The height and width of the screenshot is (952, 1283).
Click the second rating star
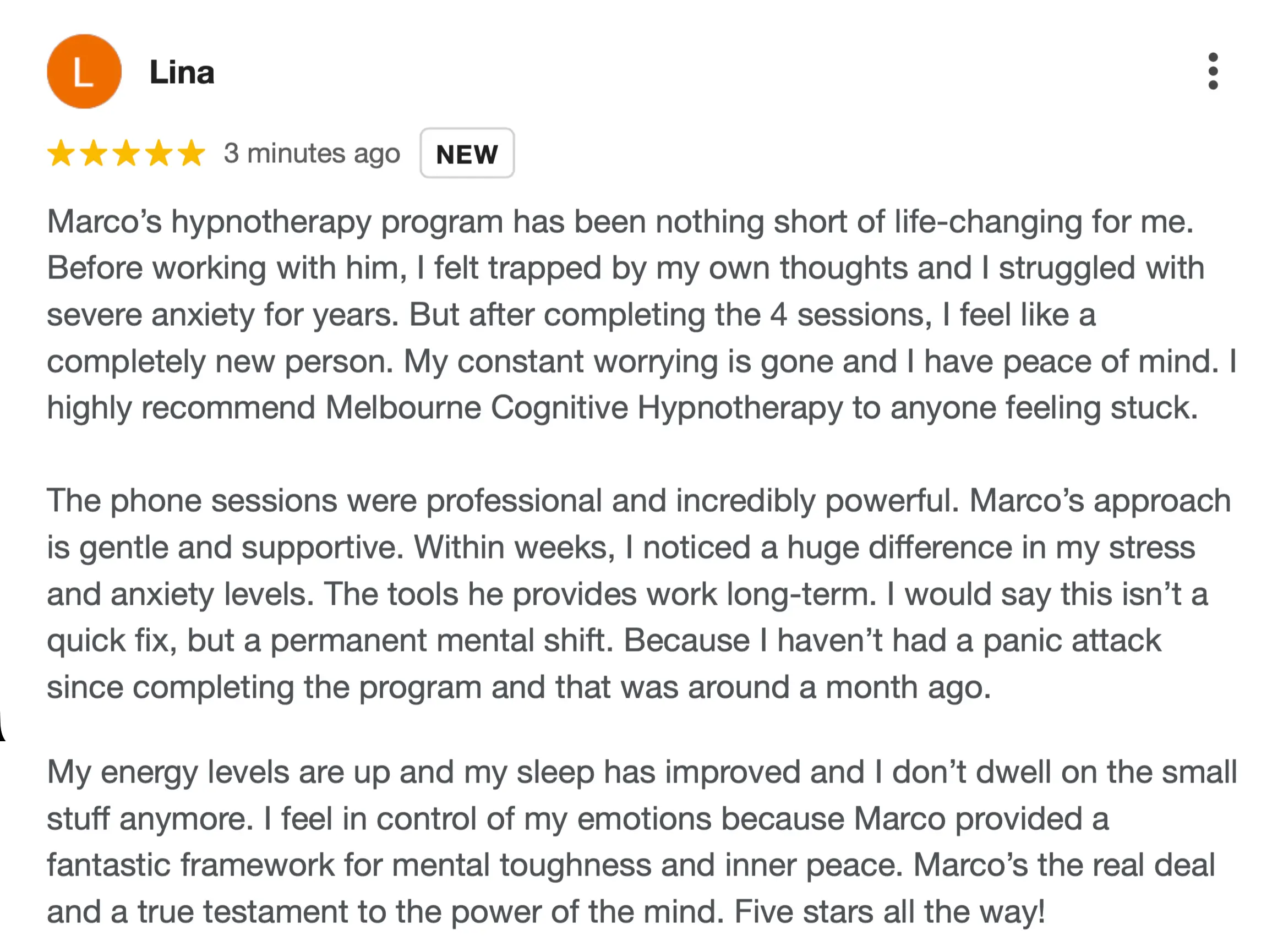point(94,154)
